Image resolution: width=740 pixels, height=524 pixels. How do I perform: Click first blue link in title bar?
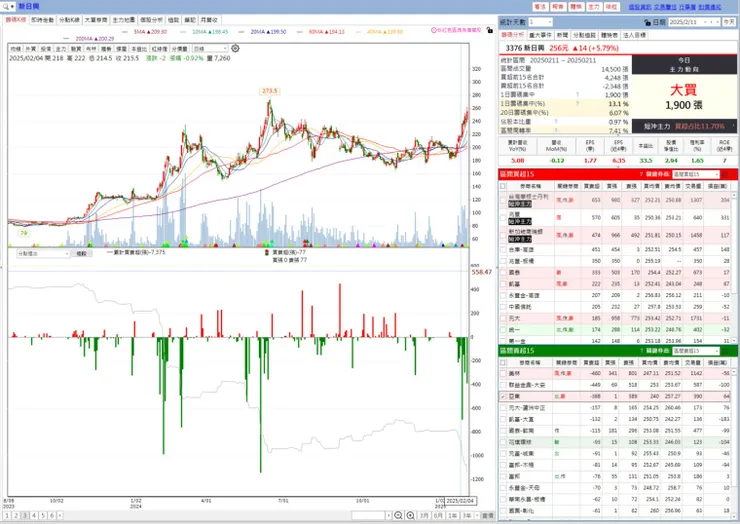coord(640,7)
